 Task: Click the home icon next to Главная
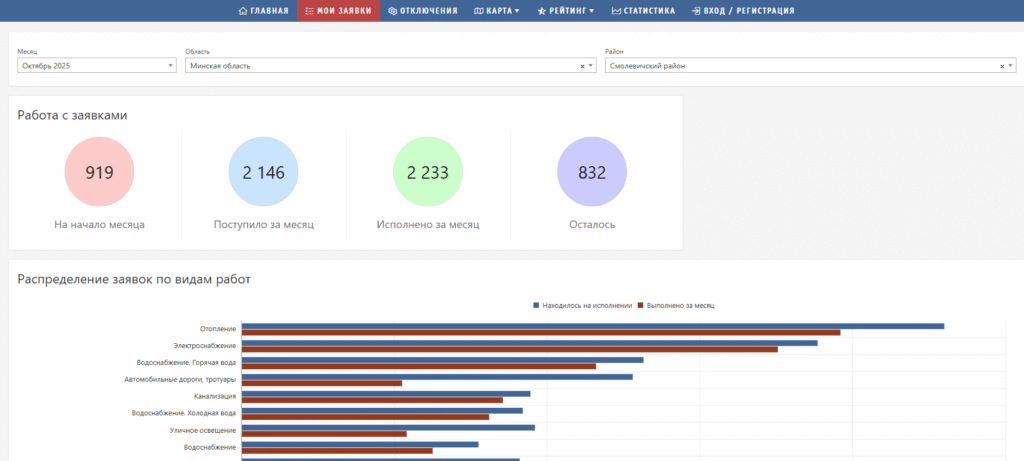pos(243,11)
